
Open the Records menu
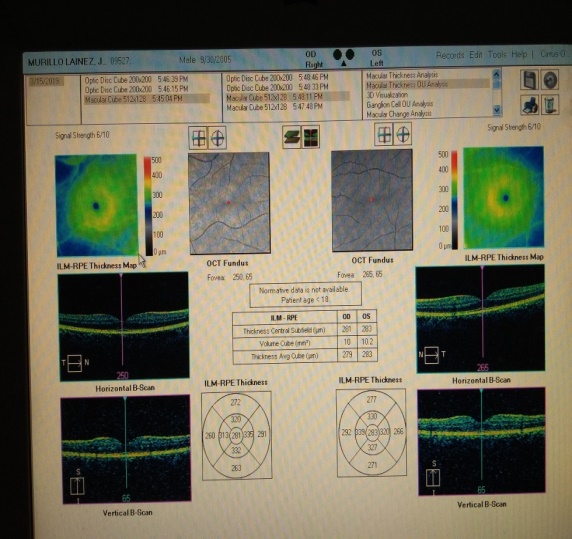point(450,55)
